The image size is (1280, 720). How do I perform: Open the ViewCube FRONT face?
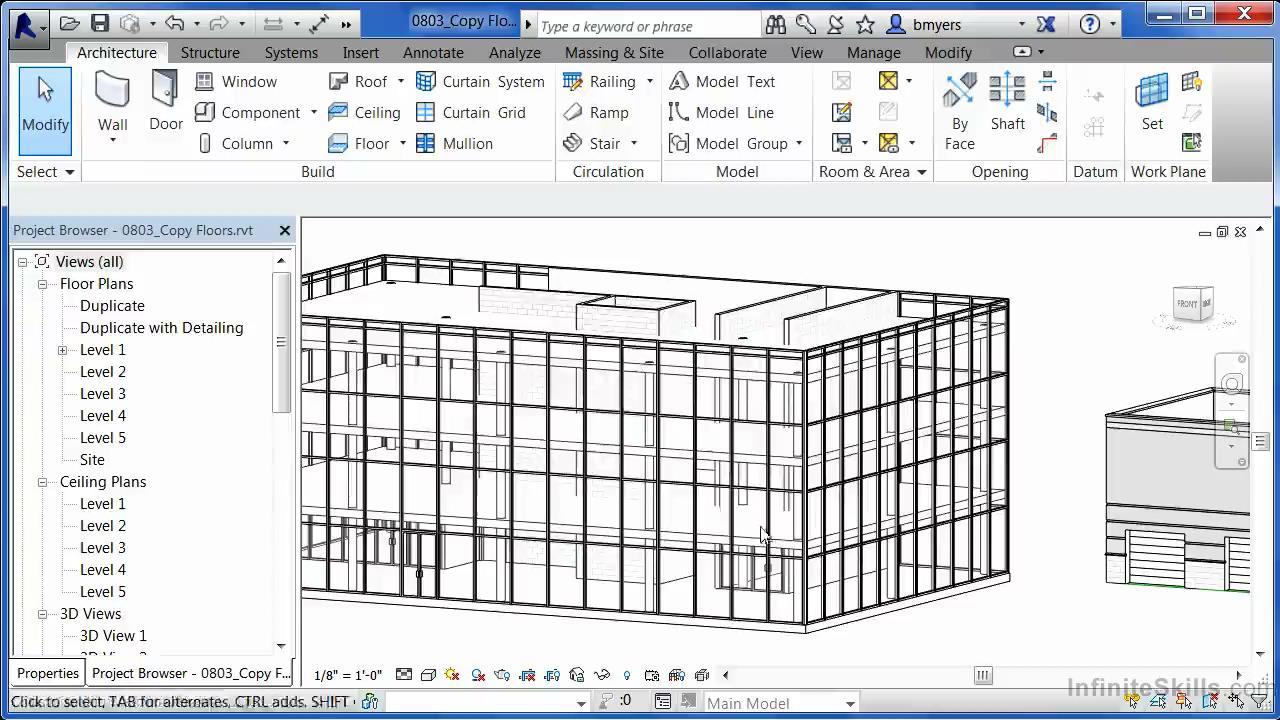[x=1187, y=304]
